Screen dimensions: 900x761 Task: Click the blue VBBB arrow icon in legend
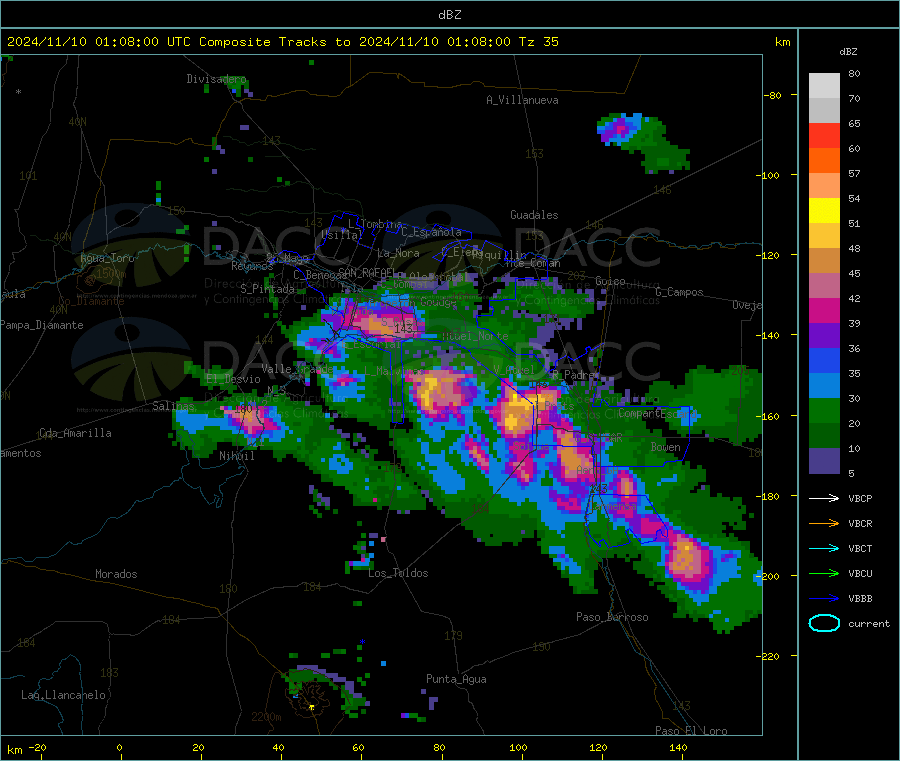point(824,599)
